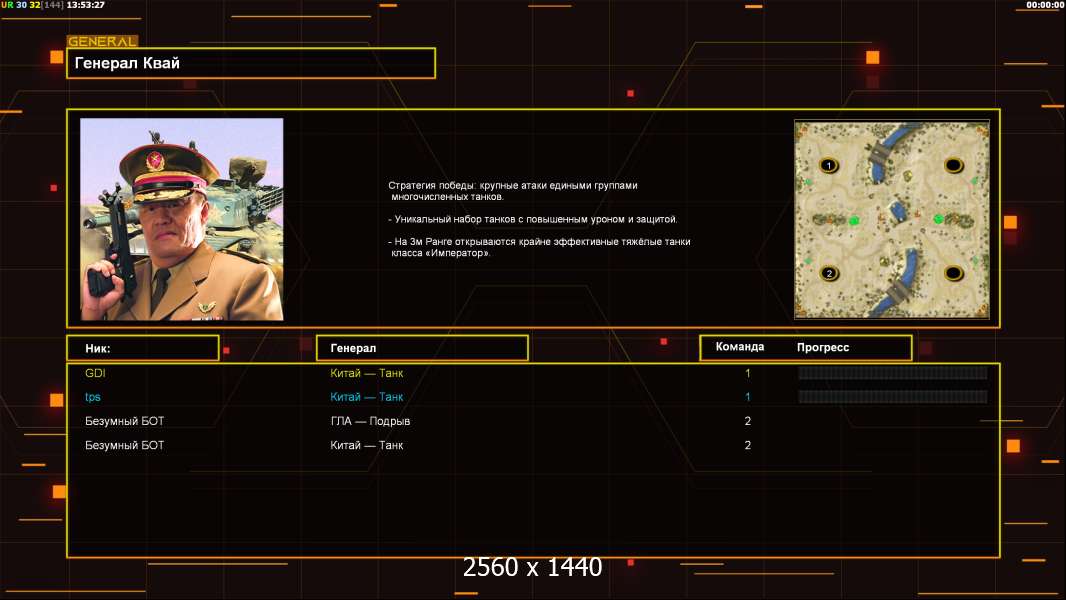This screenshot has width=1066, height=600.
Task: Click GDI's loading progress bar
Action: [892, 373]
